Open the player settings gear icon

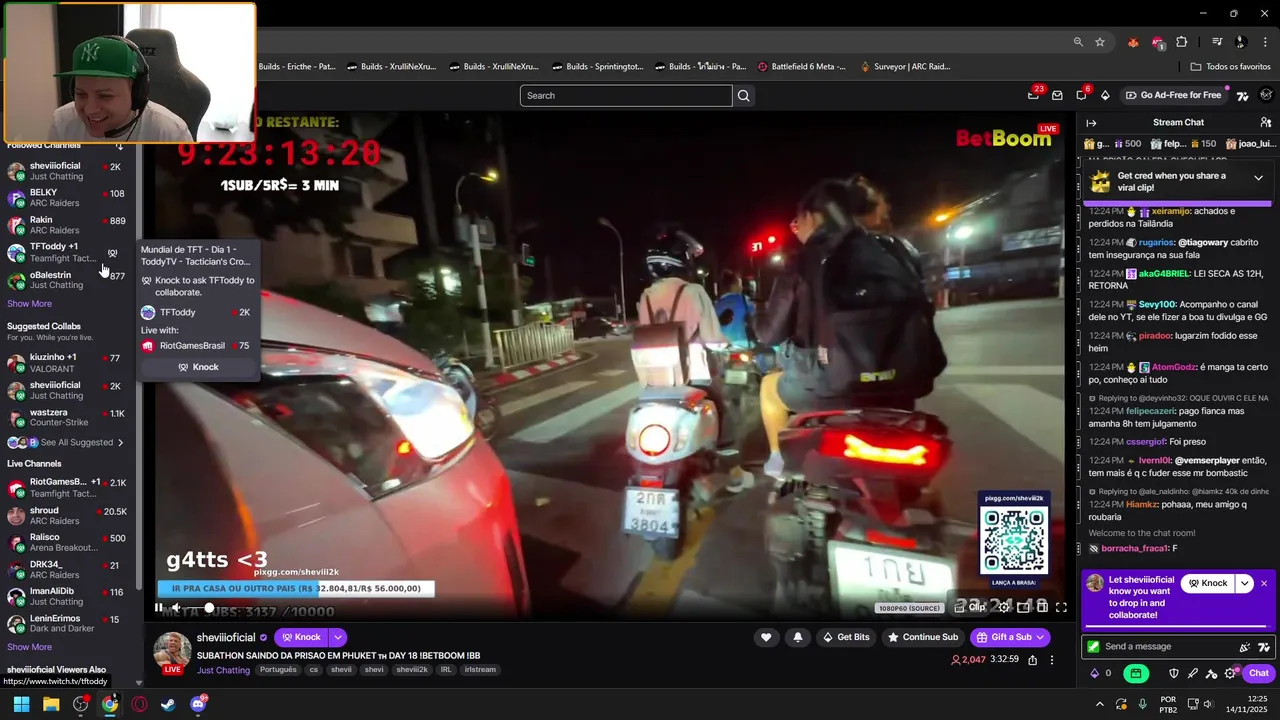point(1005,607)
